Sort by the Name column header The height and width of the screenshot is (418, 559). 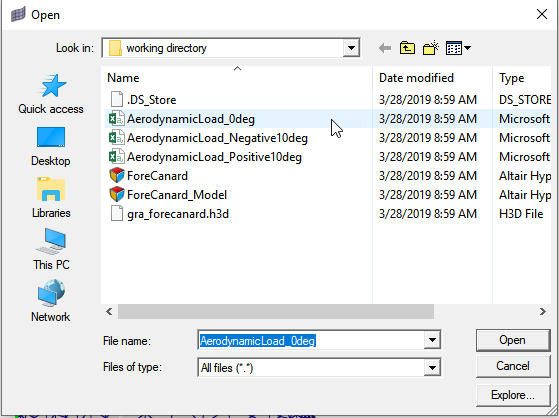pyautogui.click(x=237, y=78)
